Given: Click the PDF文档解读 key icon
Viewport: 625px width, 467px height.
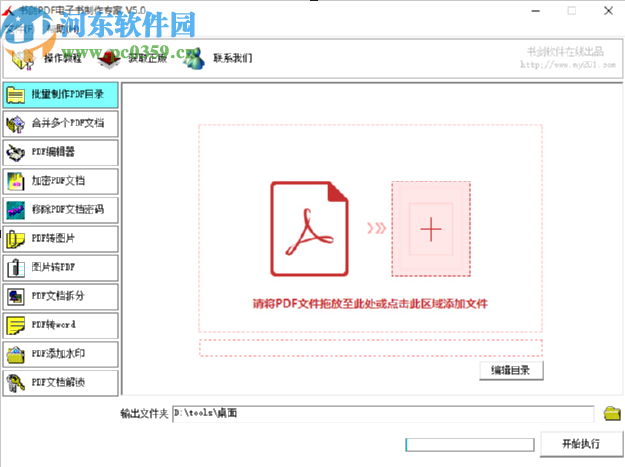Looking at the screenshot, I should (x=16, y=383).
